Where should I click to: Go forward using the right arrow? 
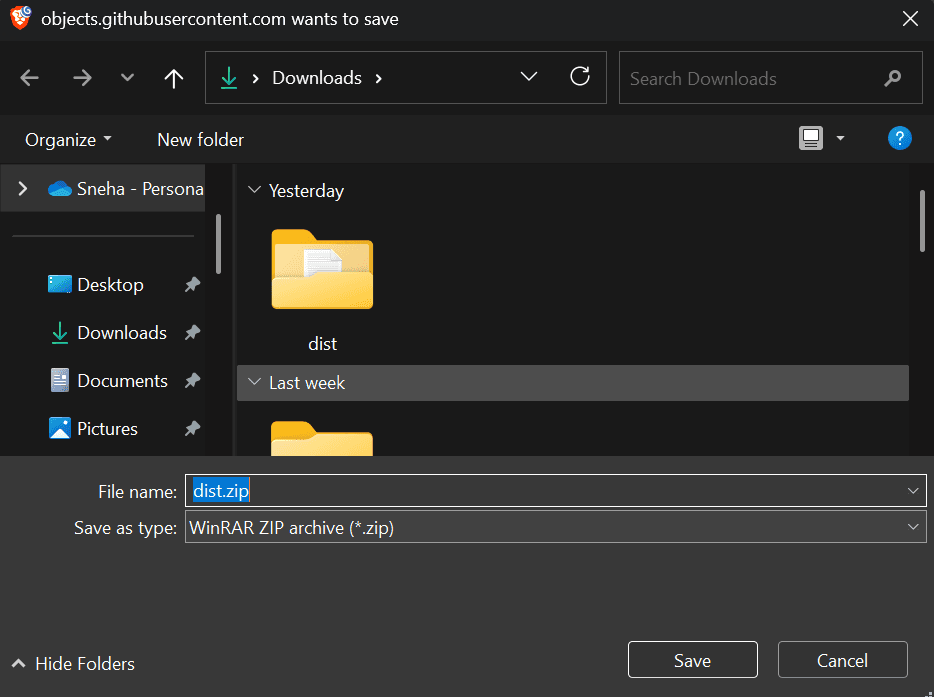pos(82,78)
